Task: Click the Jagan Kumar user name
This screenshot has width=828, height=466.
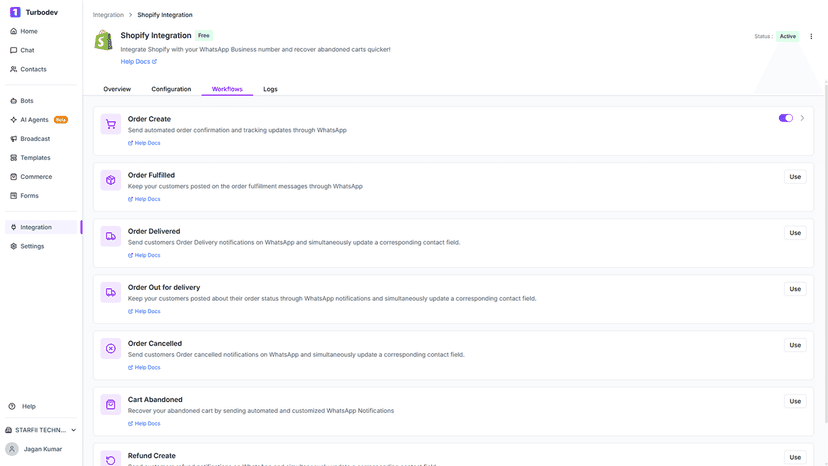Action: pos(43,449)
